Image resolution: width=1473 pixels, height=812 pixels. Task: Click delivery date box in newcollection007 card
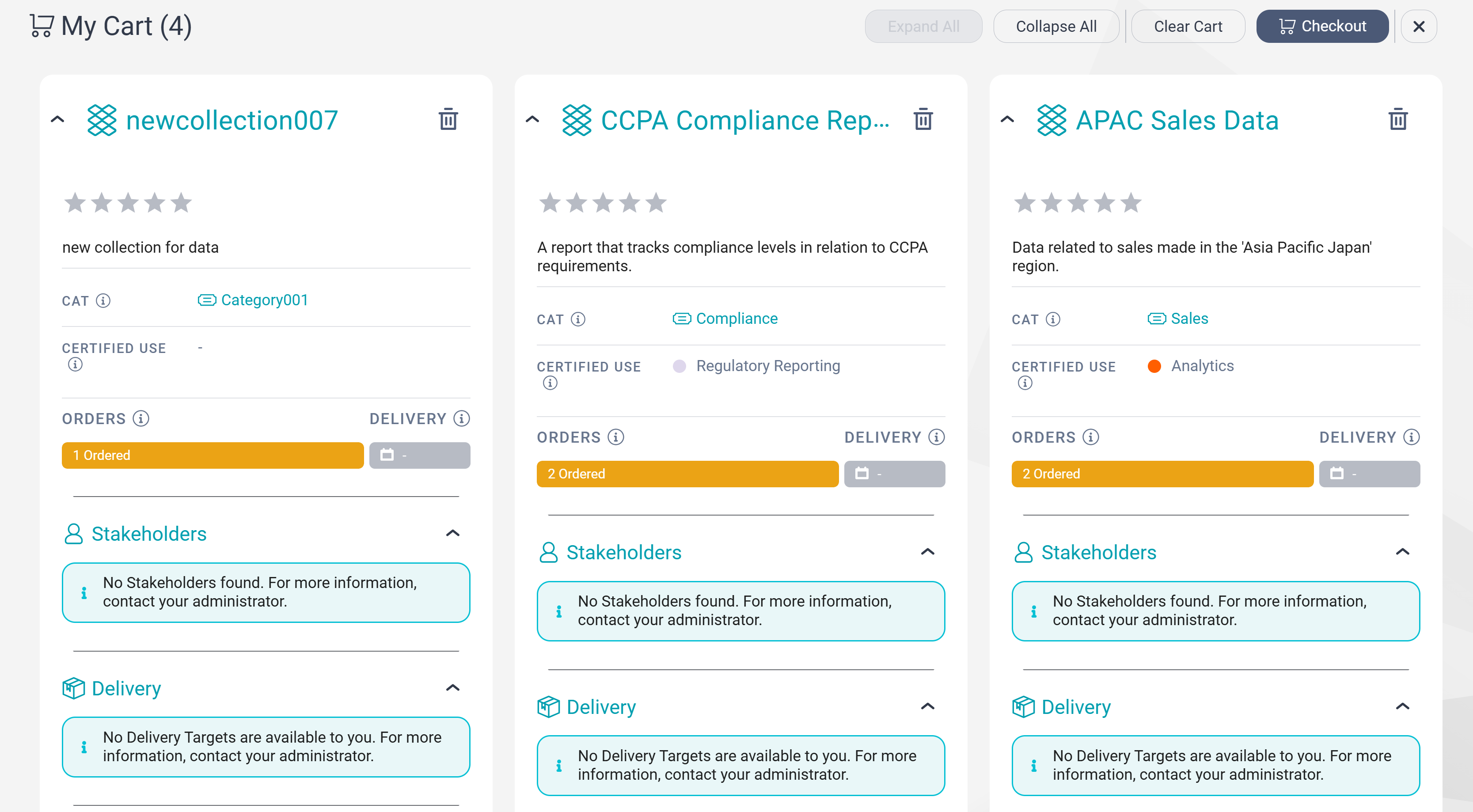click(x=420, y=455)
